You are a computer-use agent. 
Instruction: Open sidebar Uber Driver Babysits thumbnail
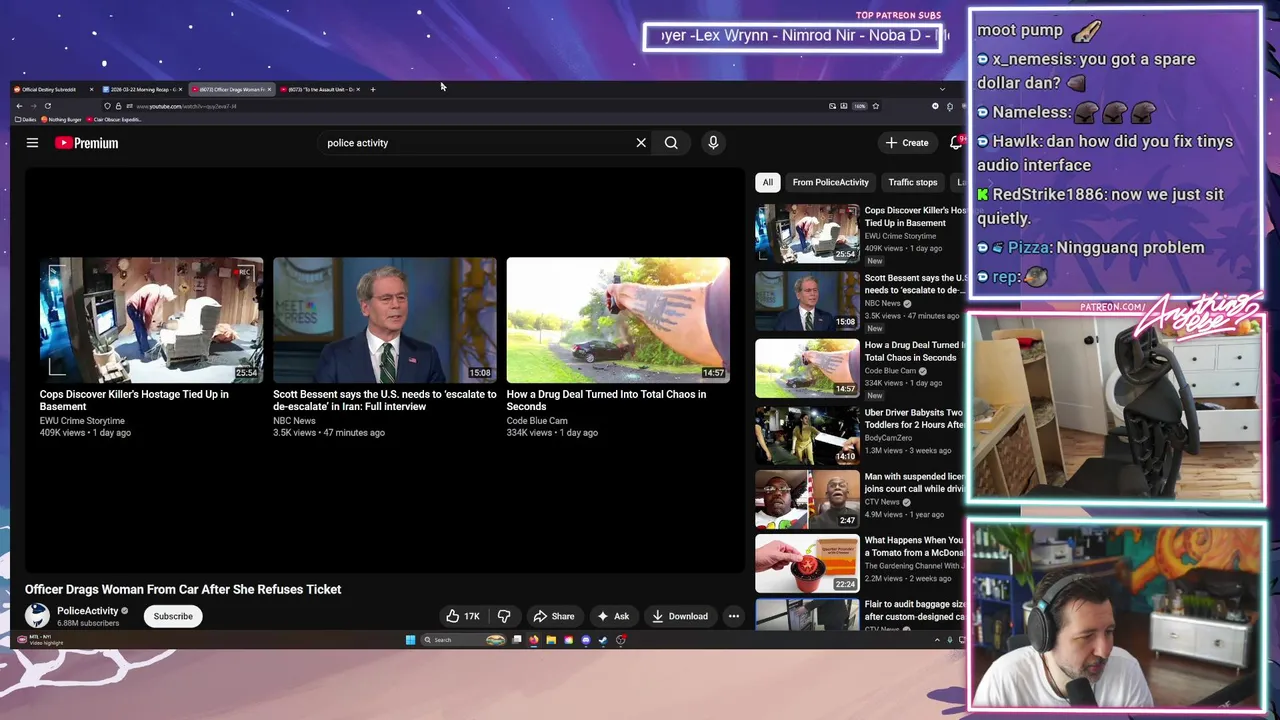pos(807,434)
